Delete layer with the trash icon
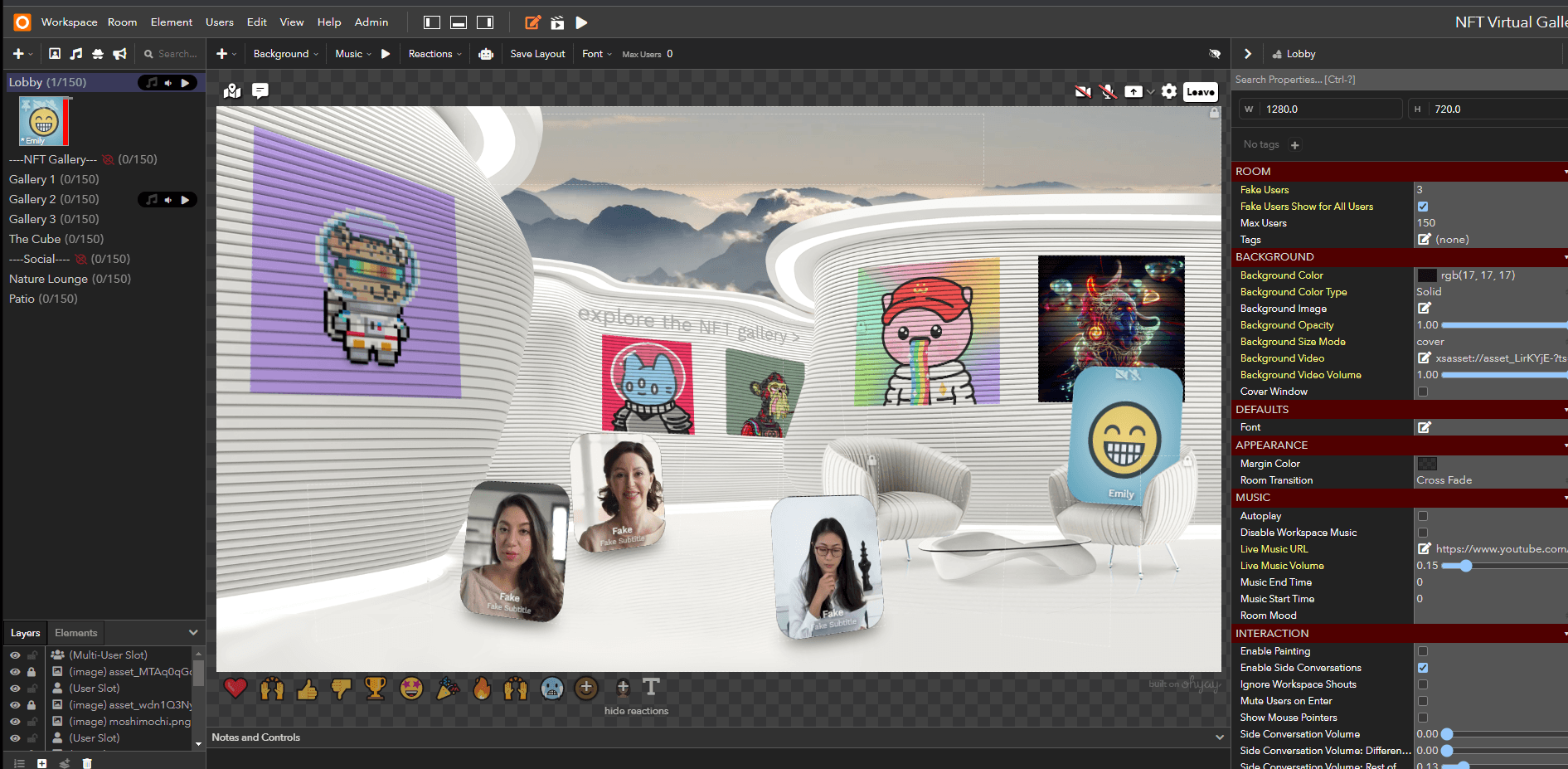The width and height of the screenshot is (1568, 769). tap(87, 763)
